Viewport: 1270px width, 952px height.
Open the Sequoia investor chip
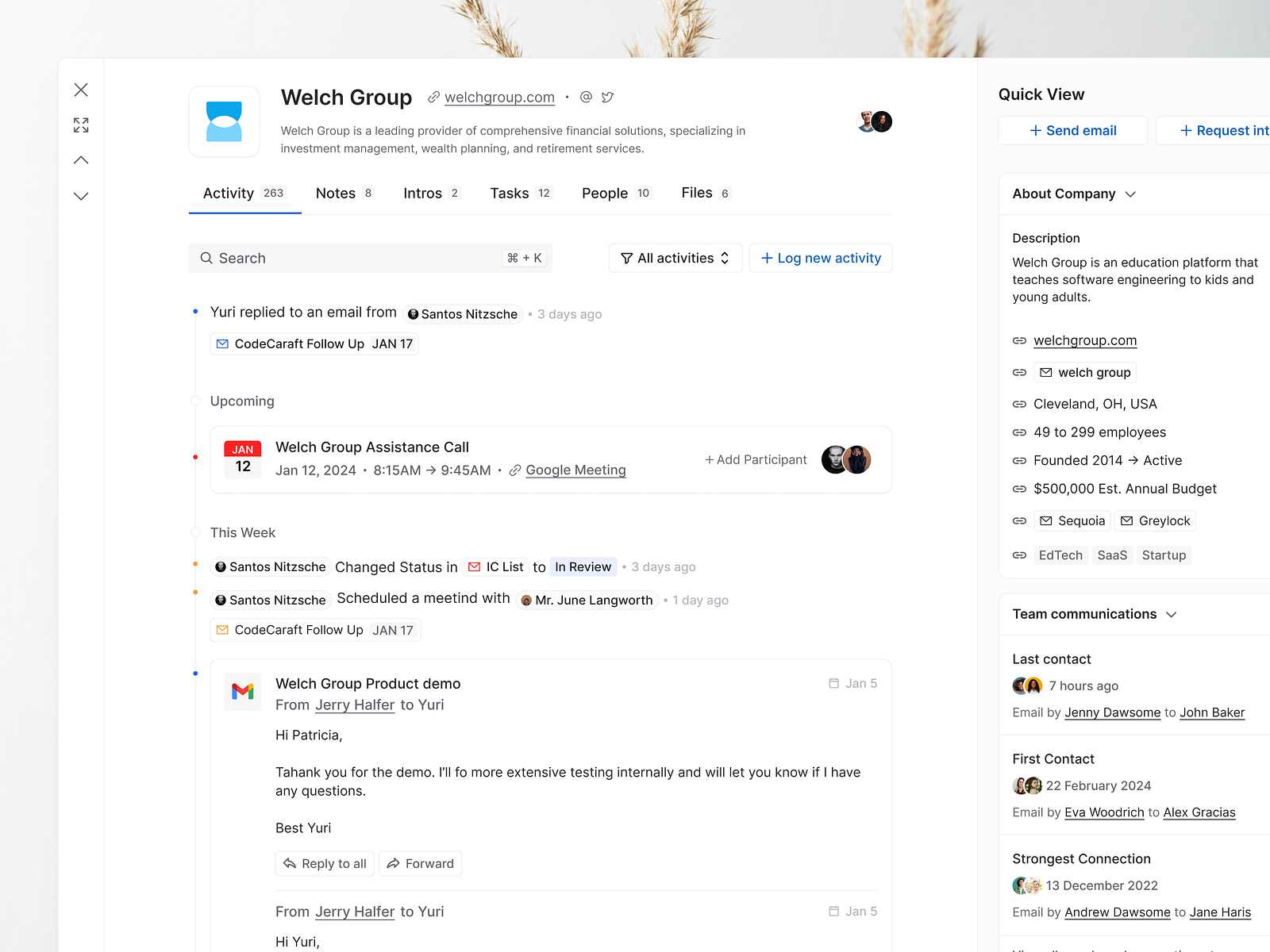pyautogui.click(x=1072, y=520)
